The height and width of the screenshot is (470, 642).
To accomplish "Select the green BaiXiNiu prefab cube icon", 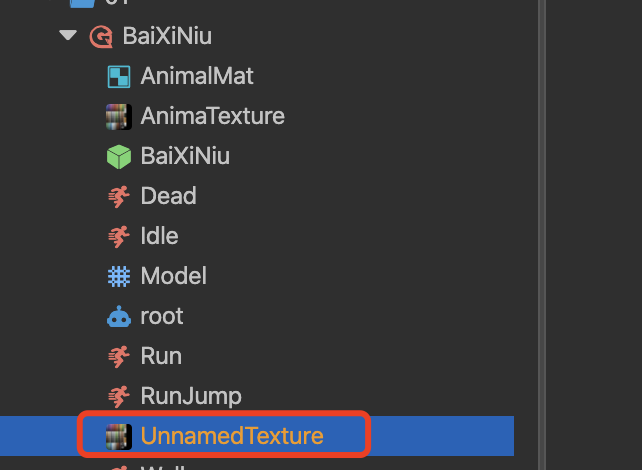I will [x=119, y=156].
